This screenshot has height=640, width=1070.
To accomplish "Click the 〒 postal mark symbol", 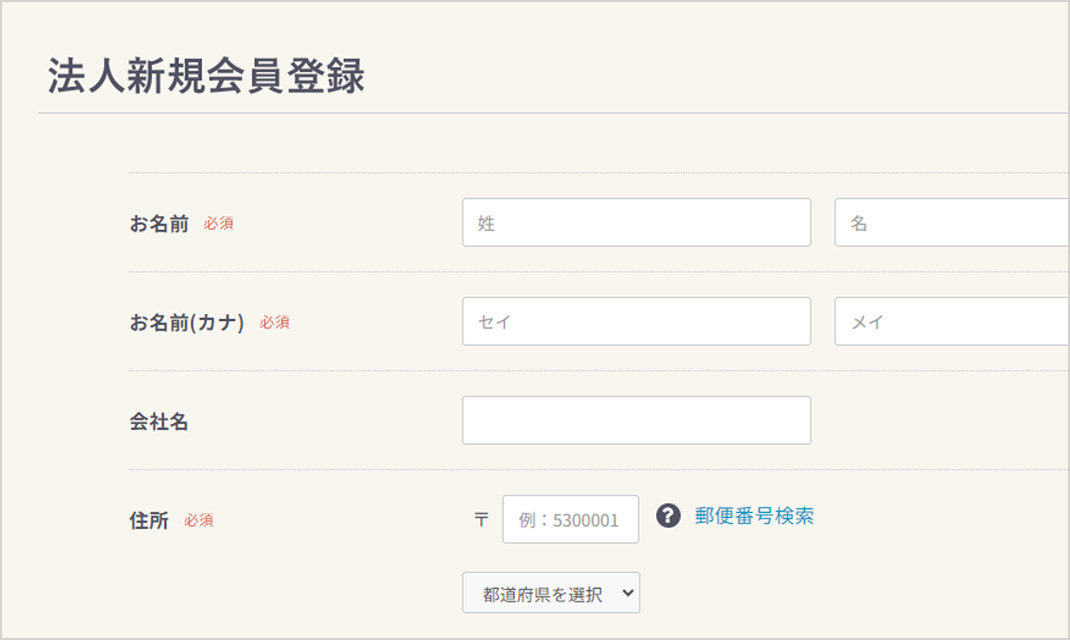I will (x=481, y=520).
